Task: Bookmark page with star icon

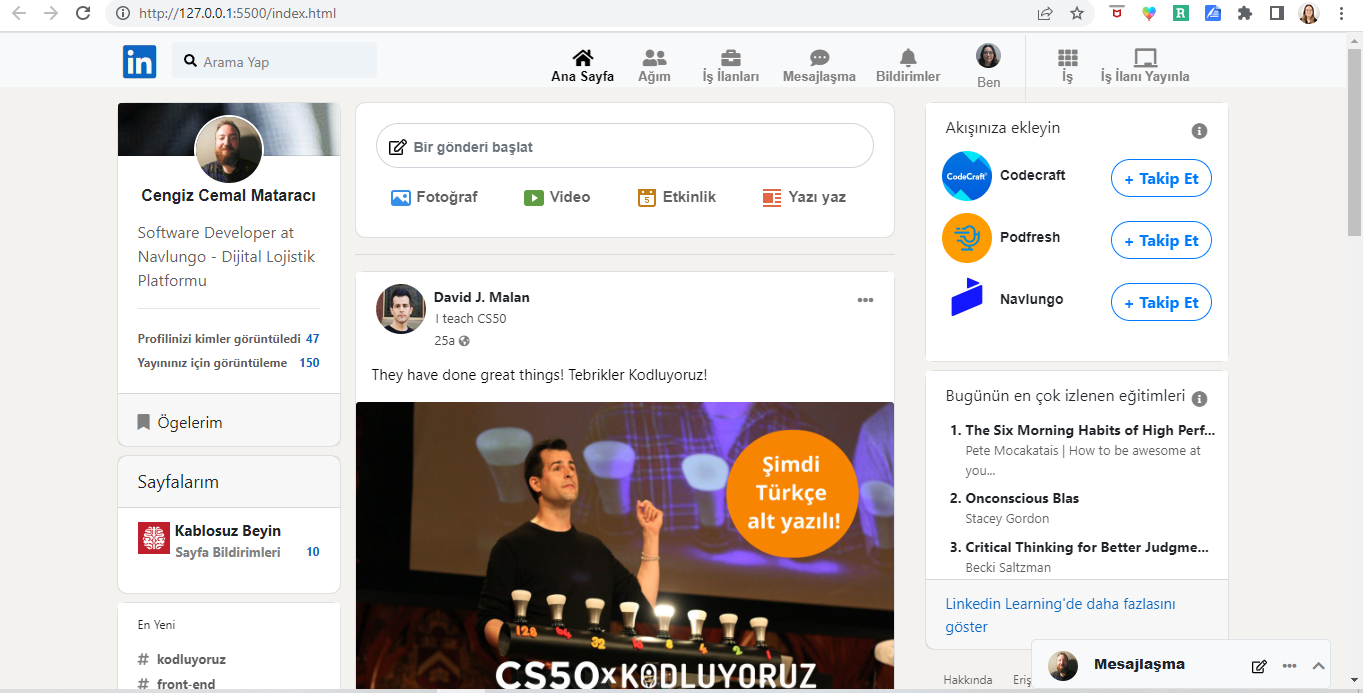Action: tap(1076, 13)
